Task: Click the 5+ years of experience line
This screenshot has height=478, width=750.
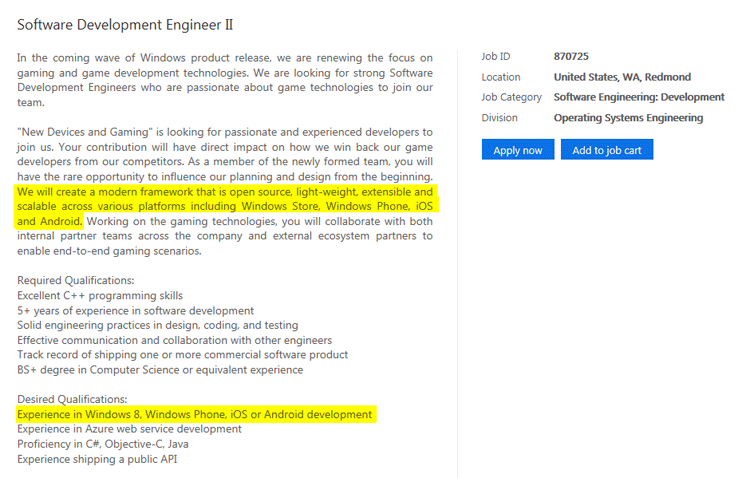Action: tap(135, 311)
